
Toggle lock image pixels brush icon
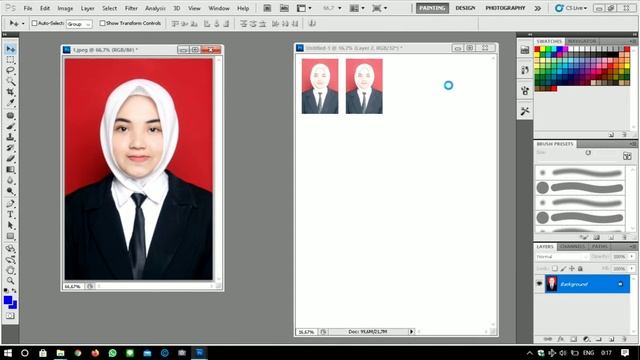click(x=563, y=269)
